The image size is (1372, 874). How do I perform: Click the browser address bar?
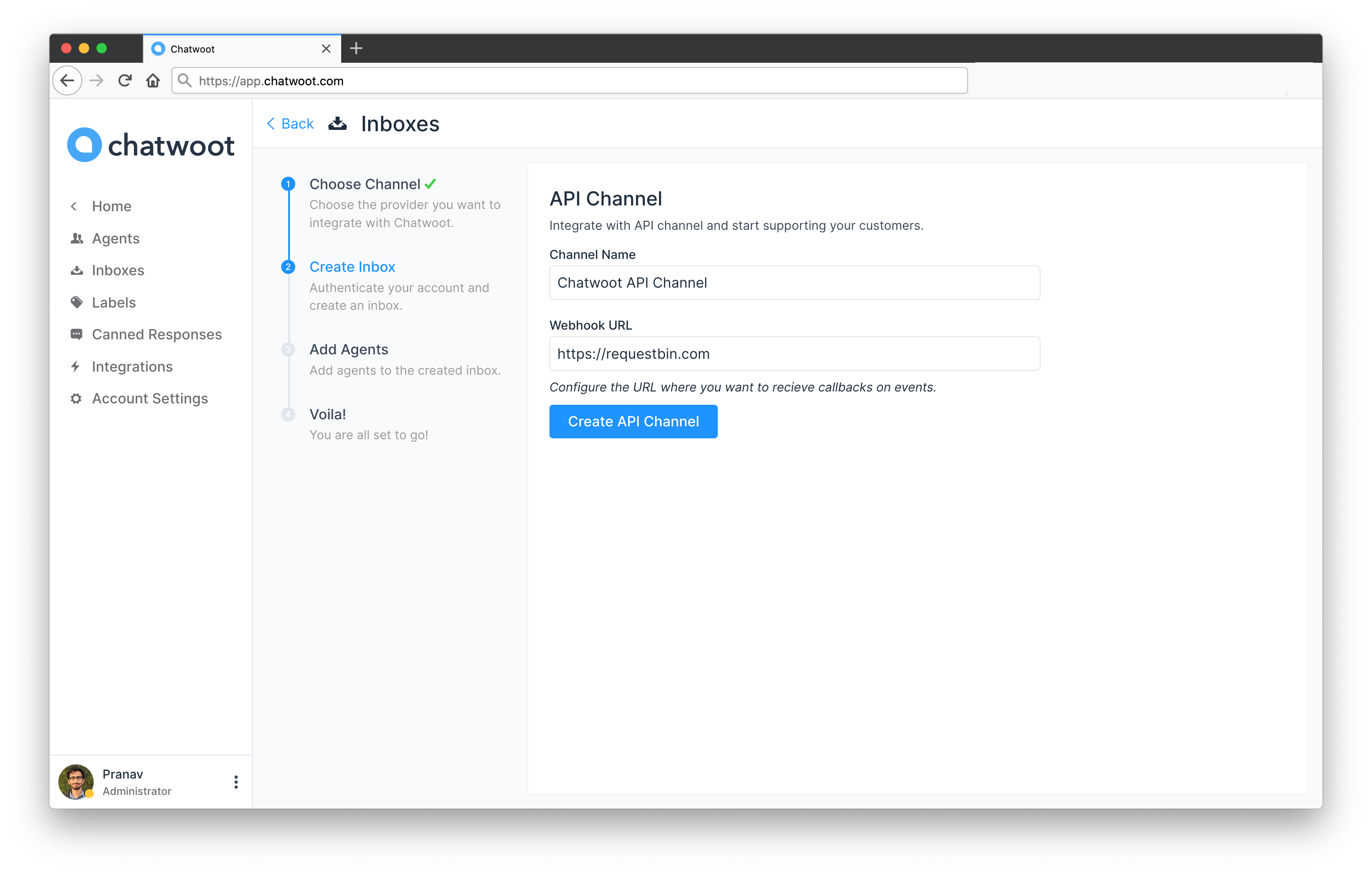(x=569, y=80)
